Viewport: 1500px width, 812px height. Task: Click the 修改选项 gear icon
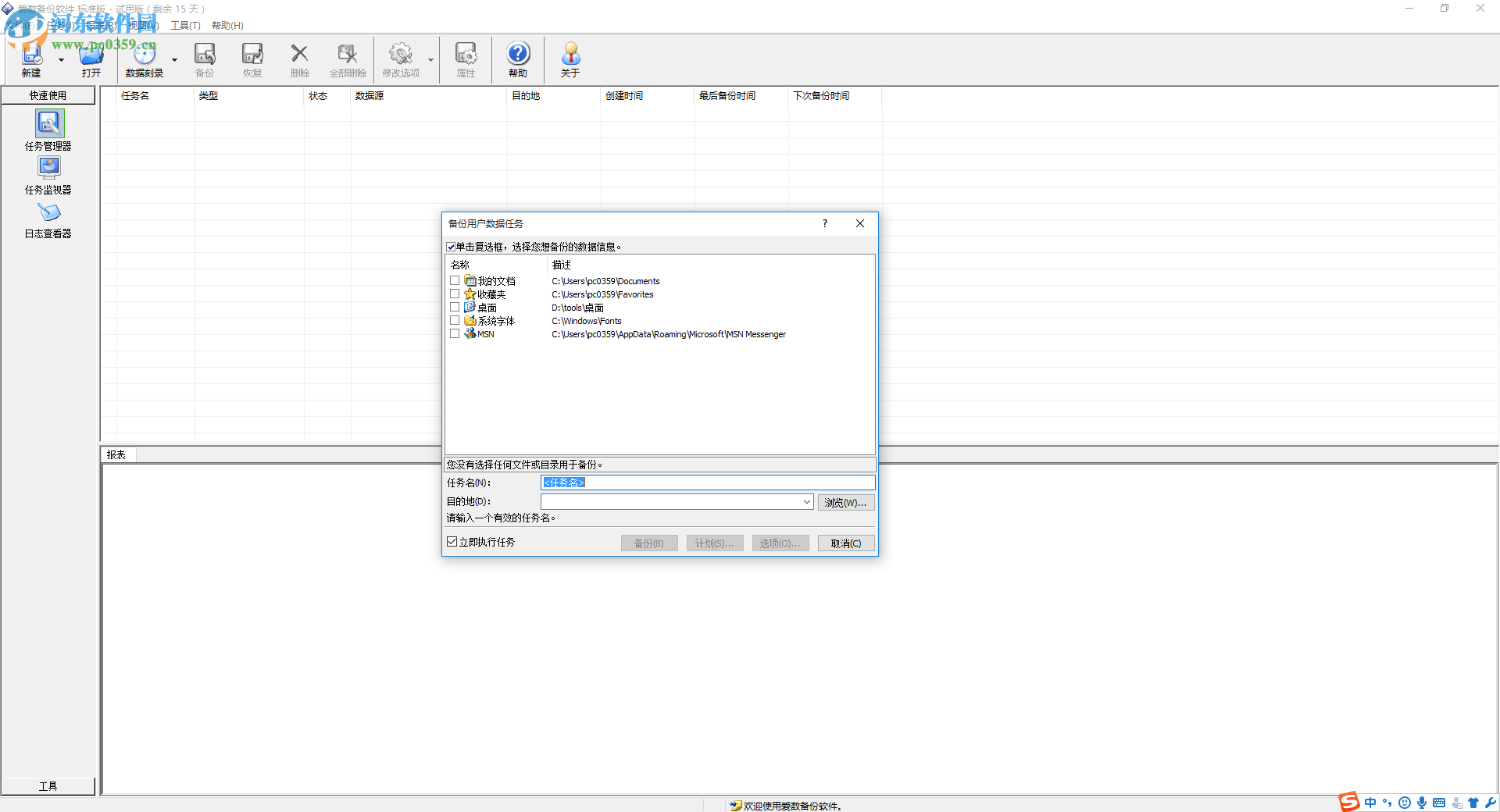(401, 54)
